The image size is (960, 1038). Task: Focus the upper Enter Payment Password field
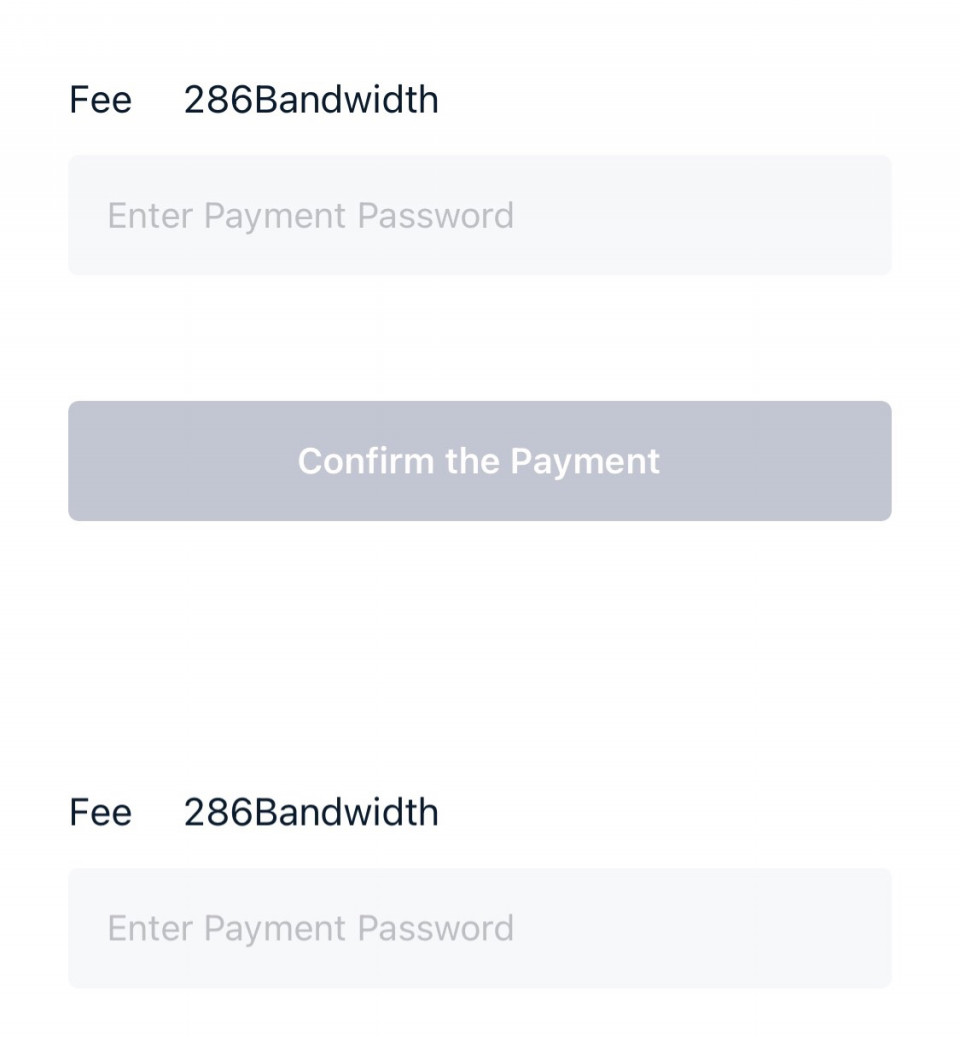(480, 215)
